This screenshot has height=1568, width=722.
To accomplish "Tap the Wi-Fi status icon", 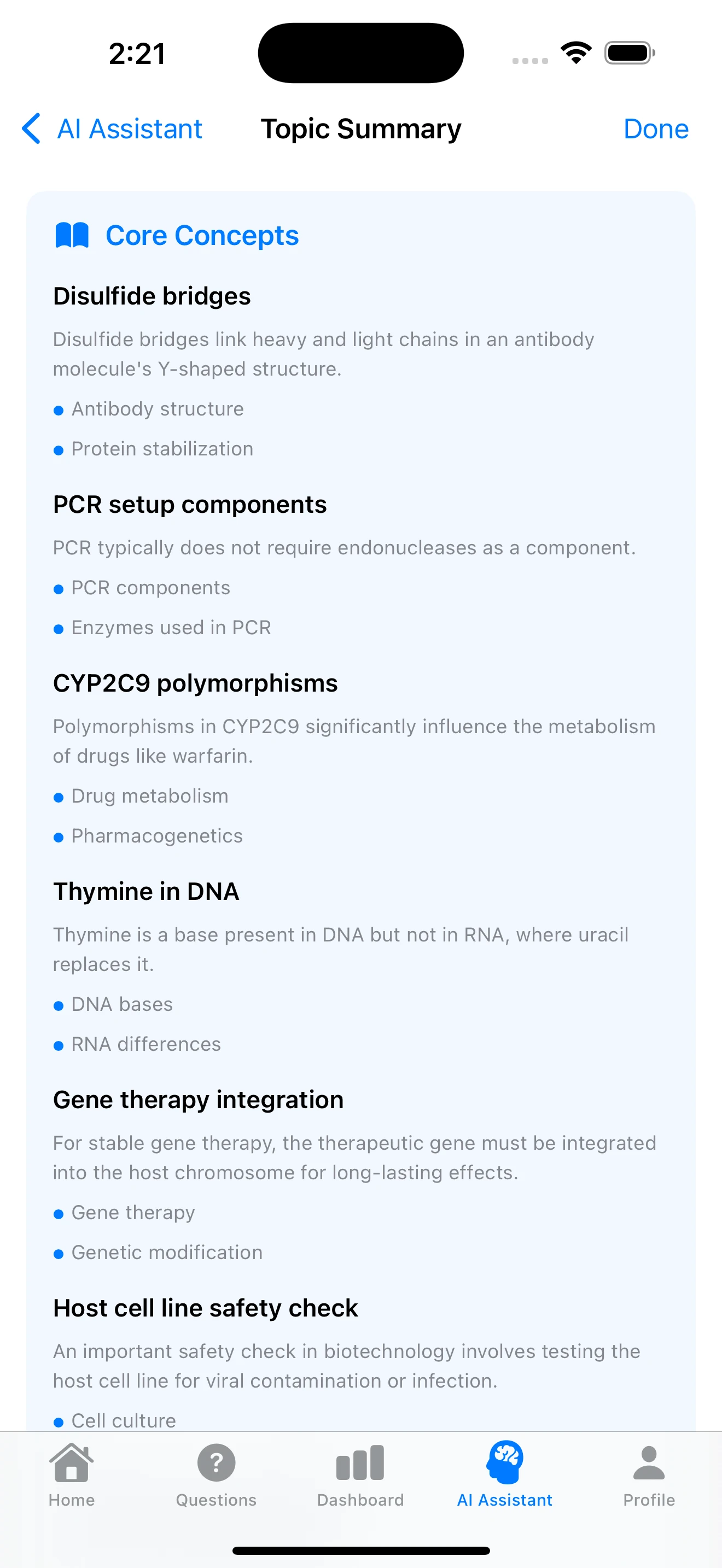I will (x=576, y=52).
